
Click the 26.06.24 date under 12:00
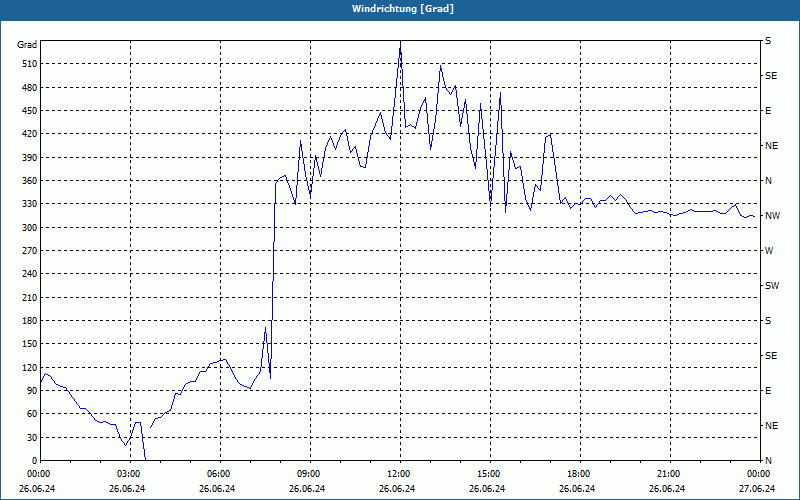pos(397,489)
